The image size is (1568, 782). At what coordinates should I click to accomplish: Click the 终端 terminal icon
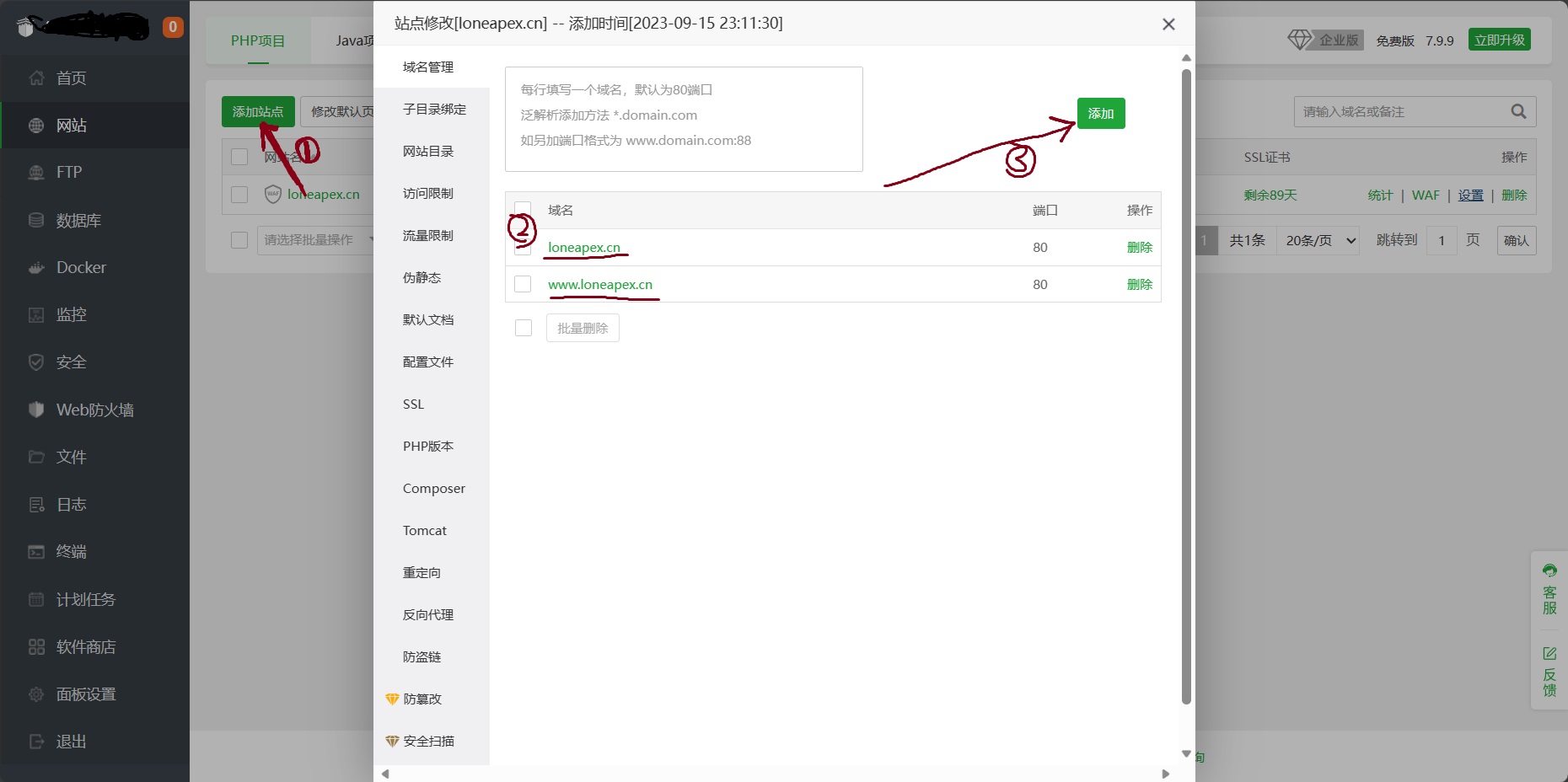pyautogui.click(x=36, y=552)
